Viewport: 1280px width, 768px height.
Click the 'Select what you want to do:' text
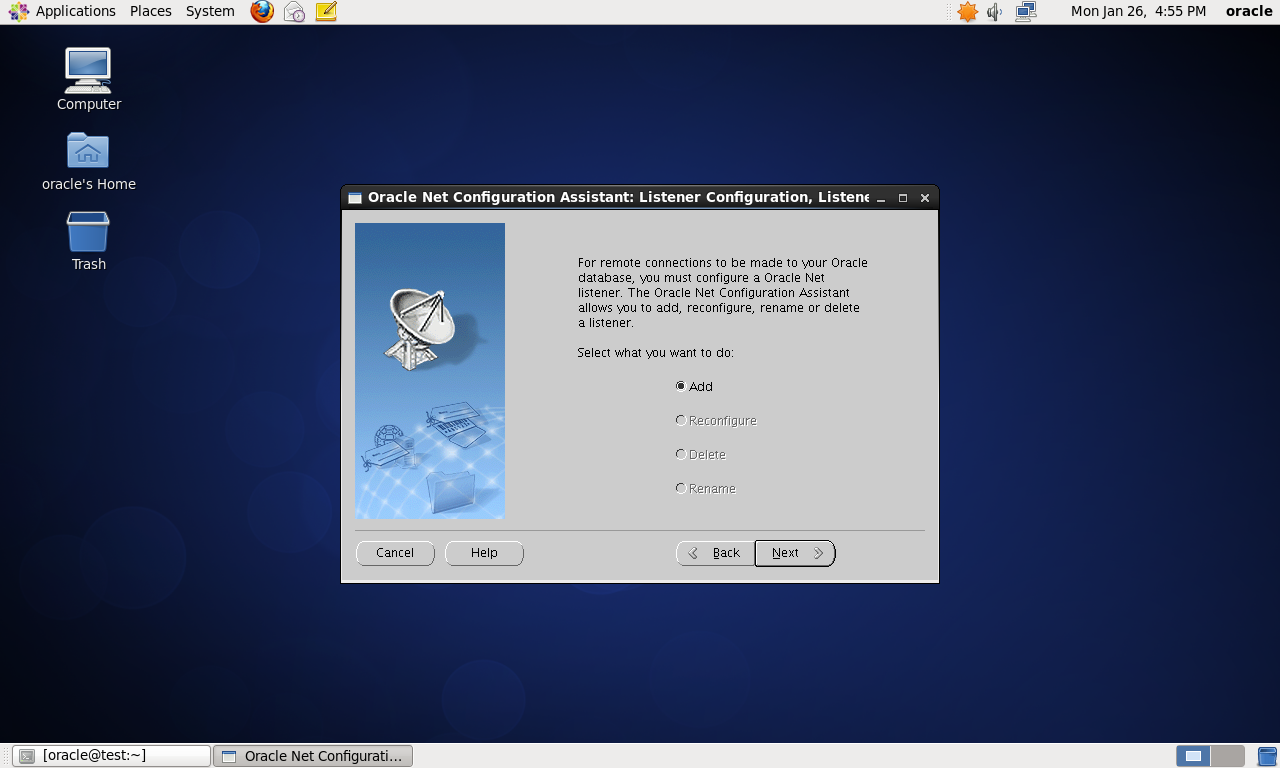(x=655, y=353)
